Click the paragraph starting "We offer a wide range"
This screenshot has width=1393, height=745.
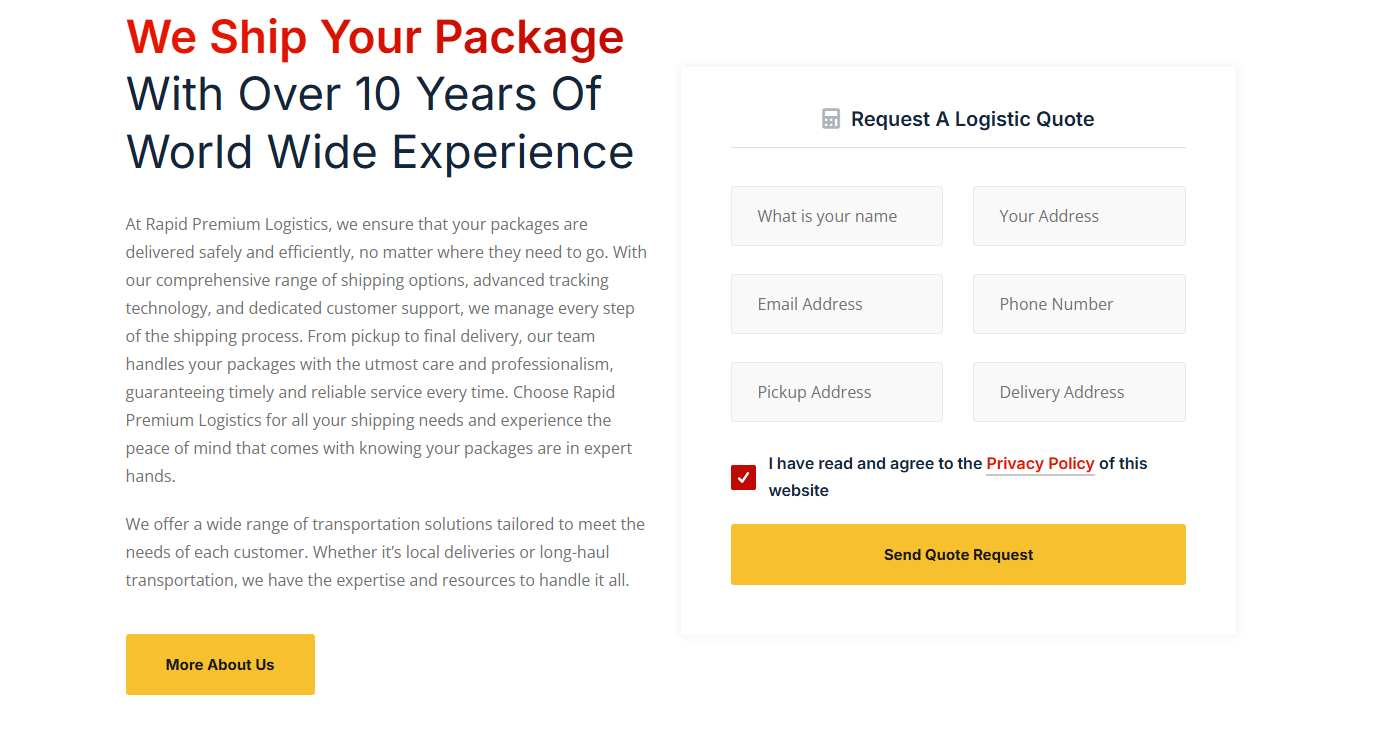click(386, 552)
